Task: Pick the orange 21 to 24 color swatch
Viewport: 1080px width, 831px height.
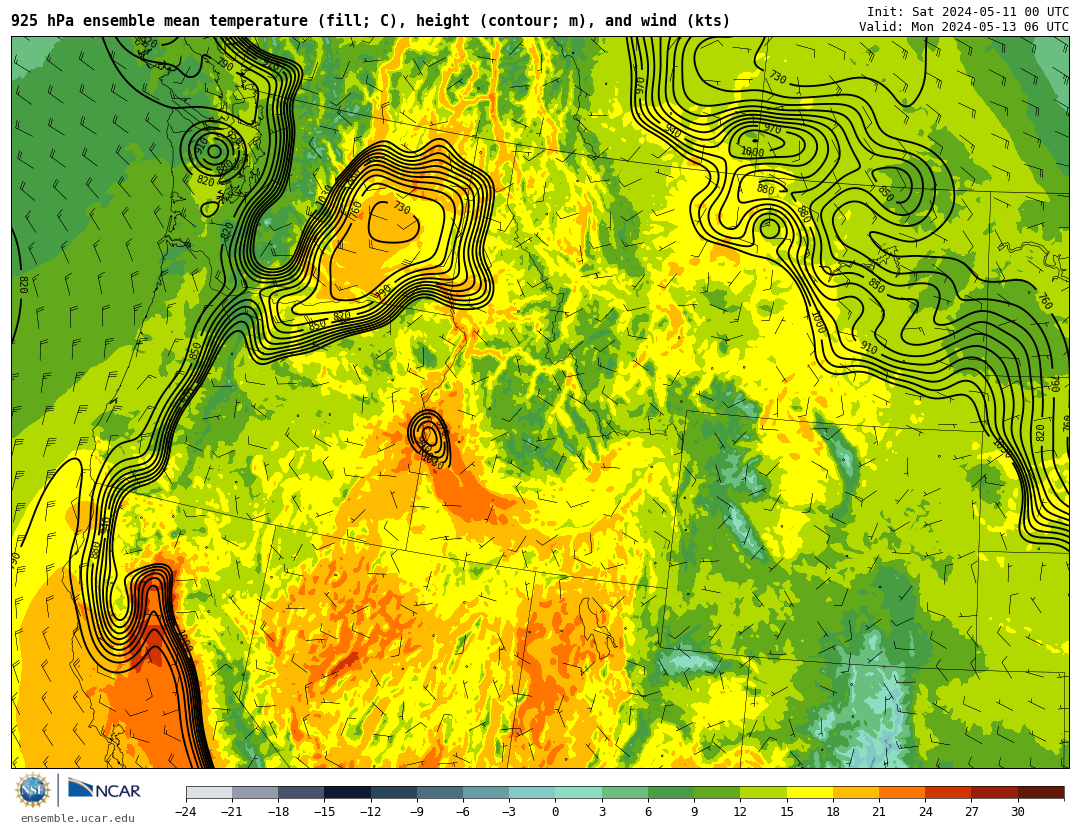Action: coord(902,792)
